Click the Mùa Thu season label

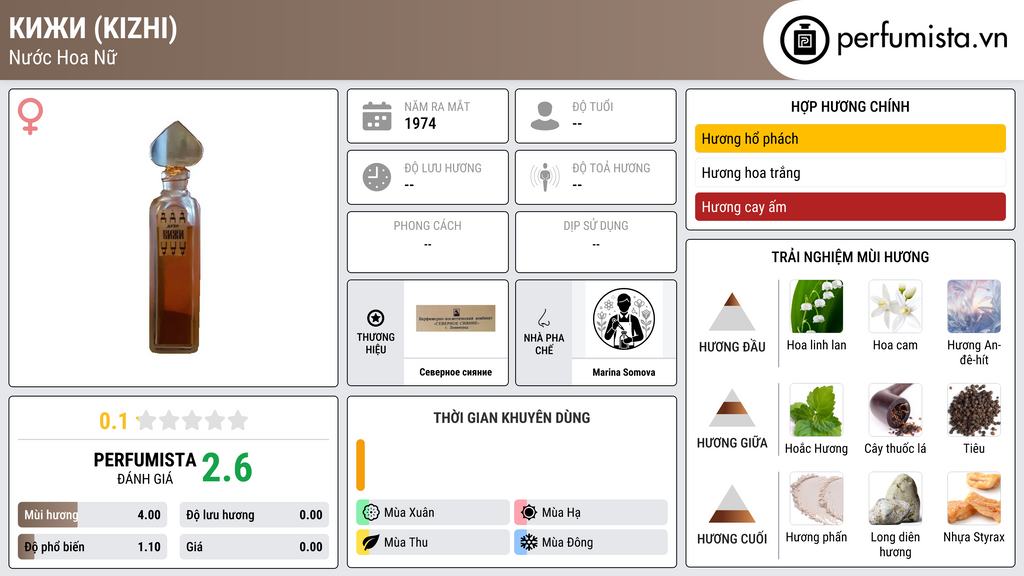(406, 542)
